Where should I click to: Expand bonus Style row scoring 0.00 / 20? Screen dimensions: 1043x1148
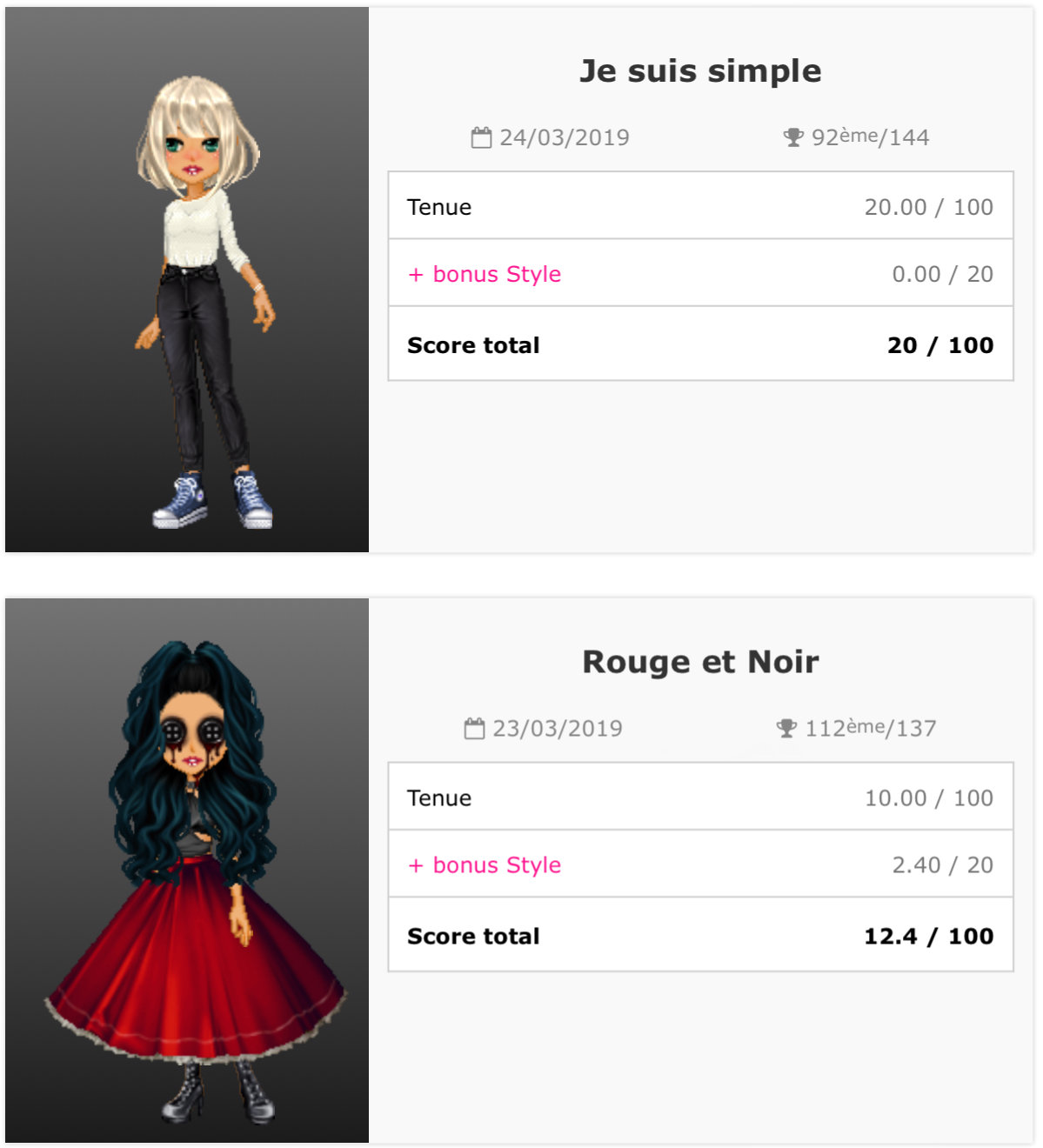pyautogui.click(x=700, y=273)
